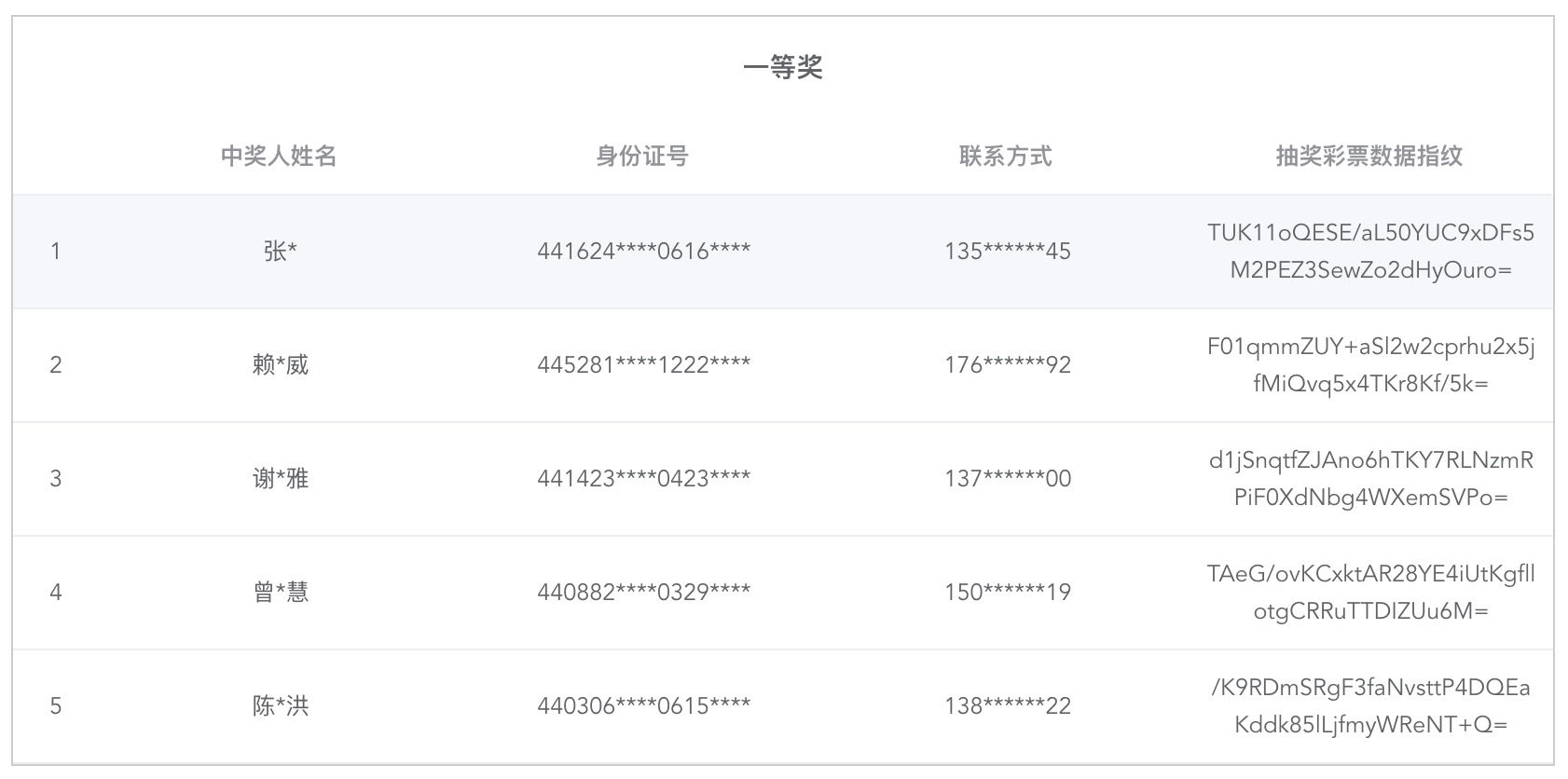The width and height of the screenshot is (1568, 779).
Task: Click the 中奖人姓名 column header
Action: (279, 156)
